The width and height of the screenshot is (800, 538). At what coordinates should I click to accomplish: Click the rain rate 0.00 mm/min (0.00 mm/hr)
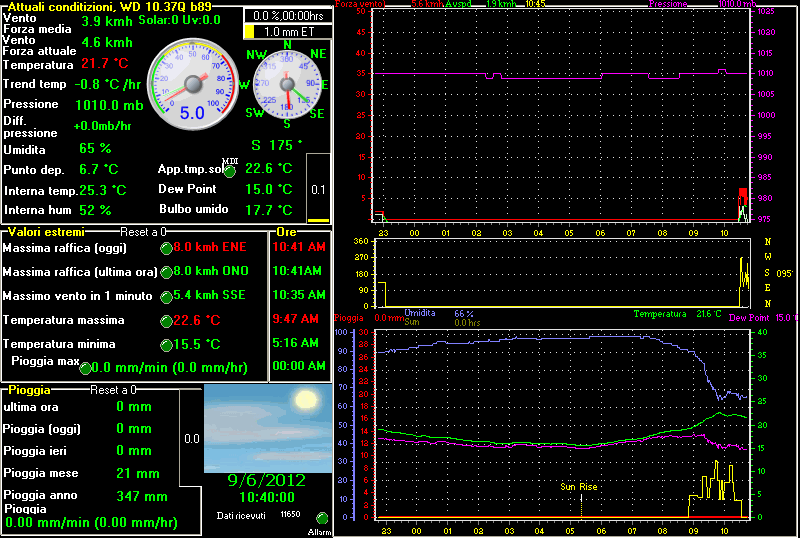(x=91, y=523)
